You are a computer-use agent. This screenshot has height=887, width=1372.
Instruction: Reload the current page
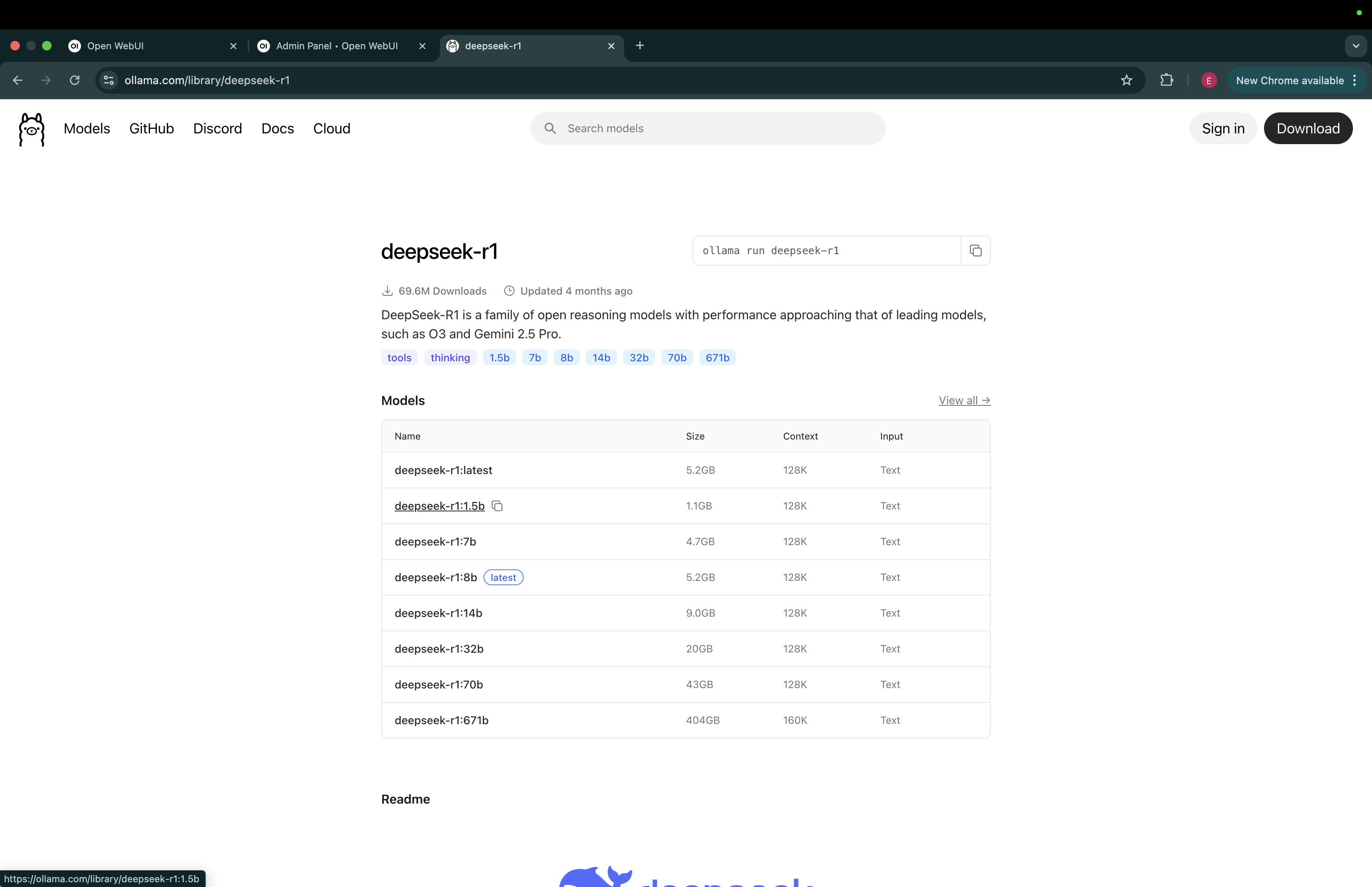(x=74, y=80)
